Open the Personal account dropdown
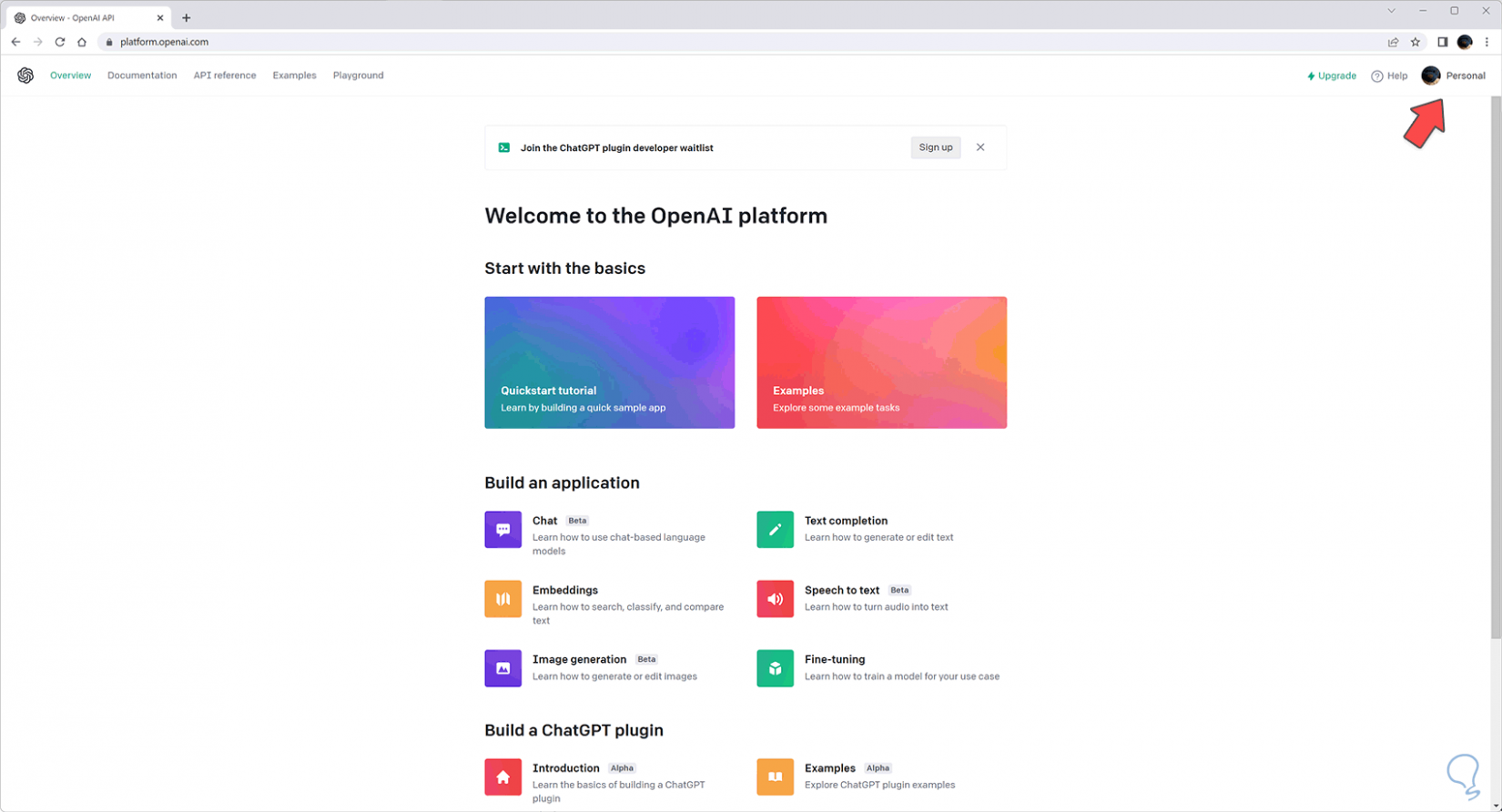 pos(1454,76)
